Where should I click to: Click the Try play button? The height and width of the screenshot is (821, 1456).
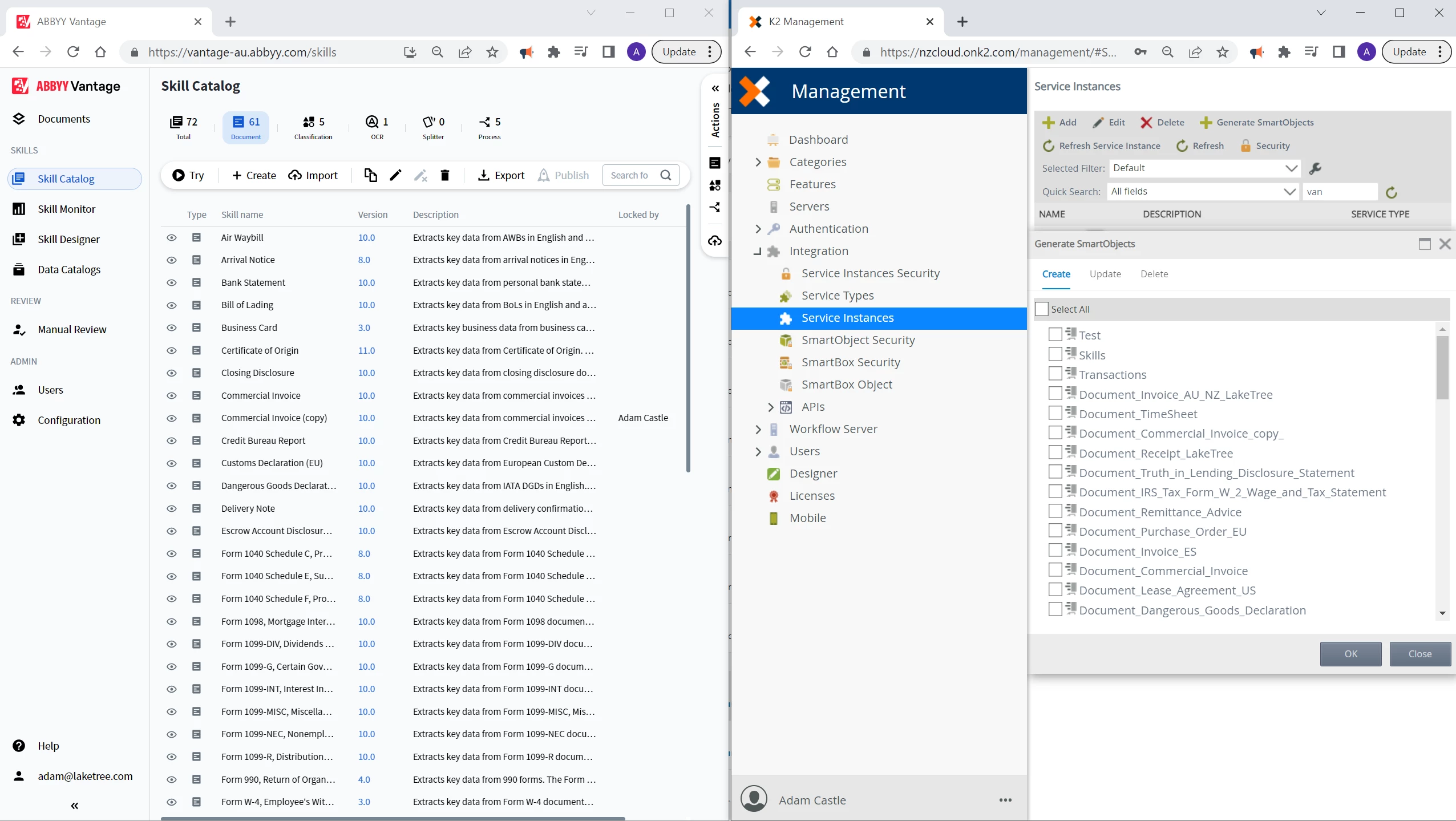click(188, 175)
